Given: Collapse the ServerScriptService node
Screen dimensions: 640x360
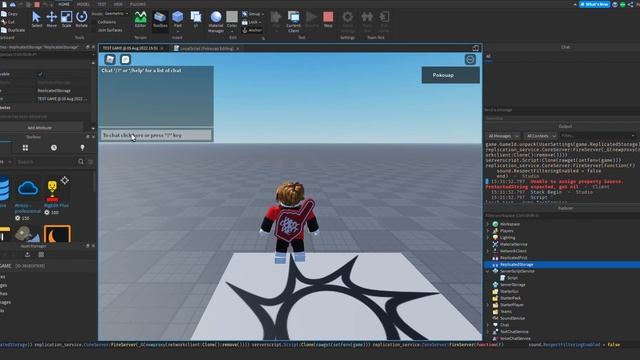Looking at the screenshot, I should click(x=488, y=271).
